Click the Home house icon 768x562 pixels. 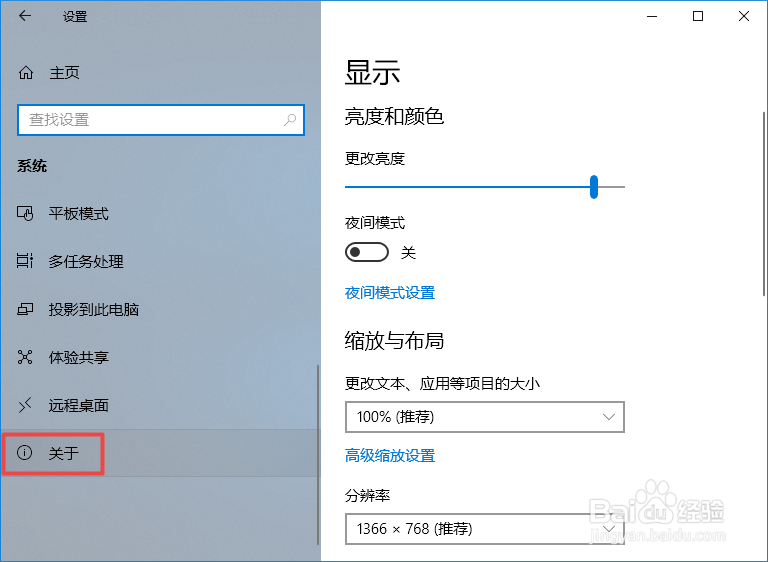(x=26, y=73)
